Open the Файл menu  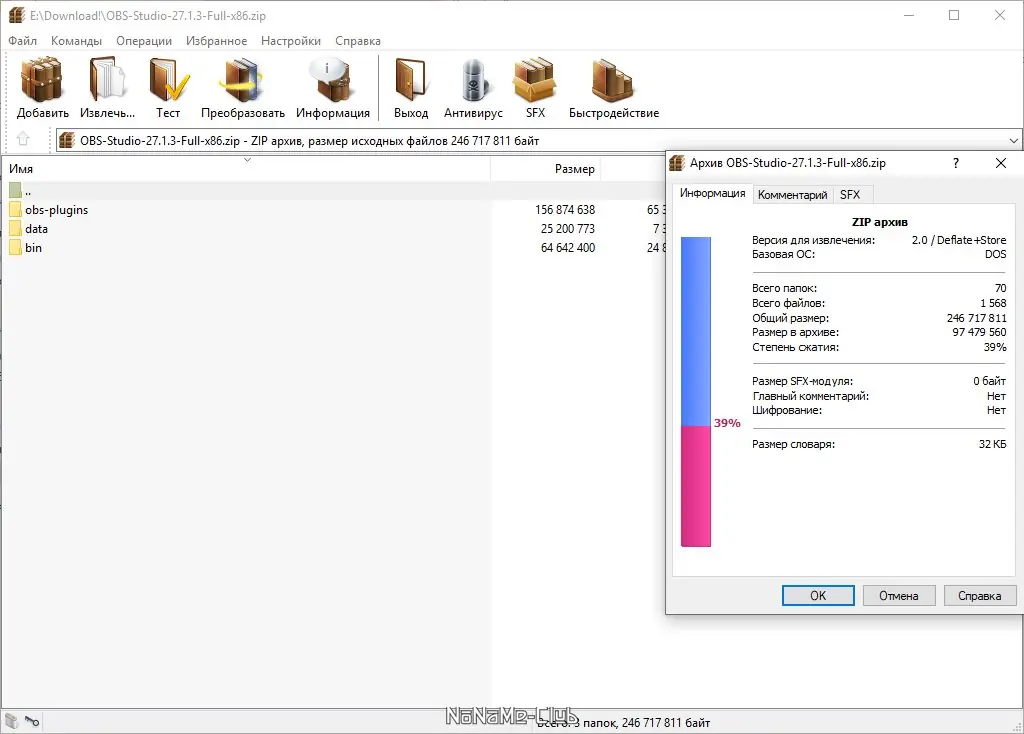tap(22, 40)
